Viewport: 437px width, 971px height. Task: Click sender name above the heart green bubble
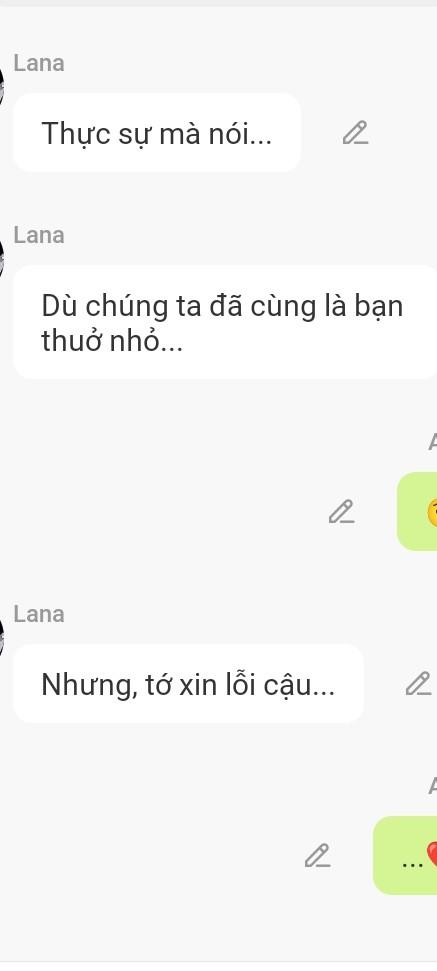click(433, 786)
